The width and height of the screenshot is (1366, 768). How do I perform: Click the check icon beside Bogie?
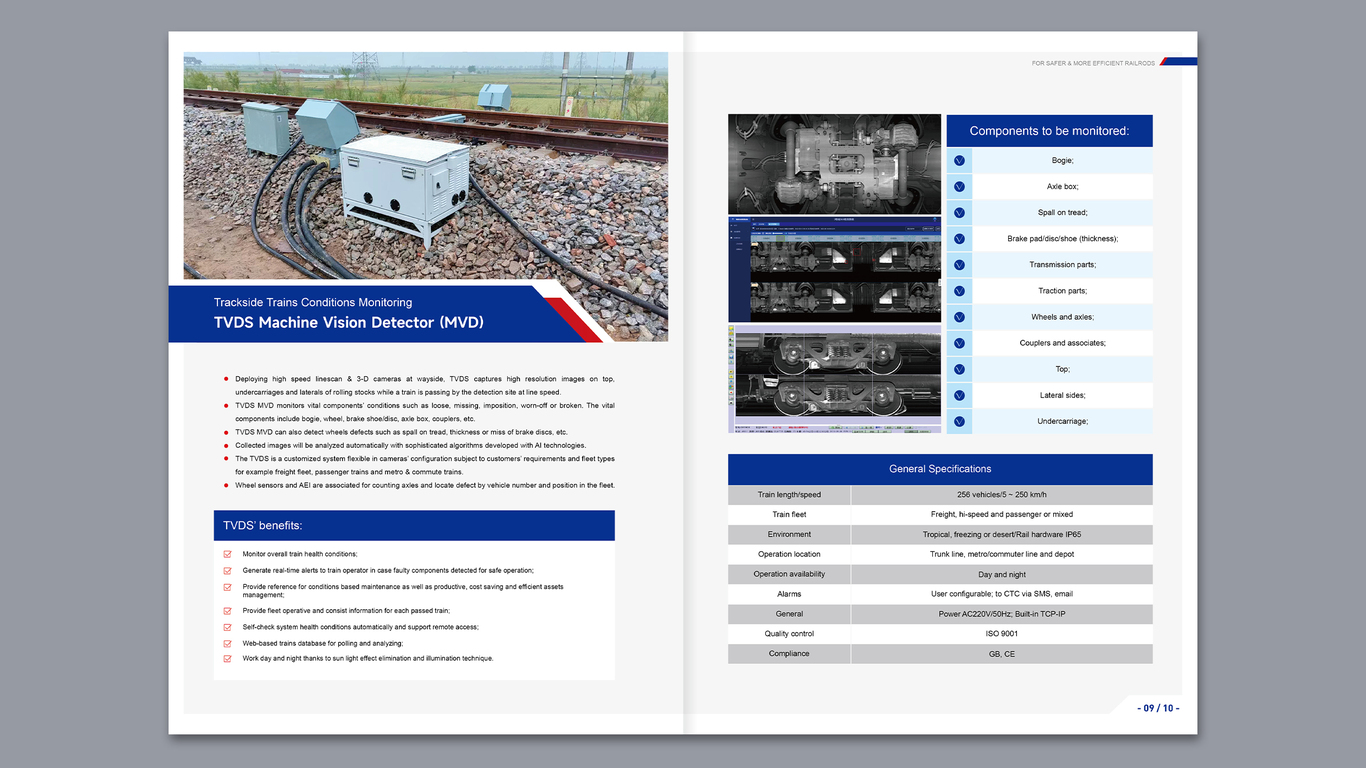click(x=959, y=160)
